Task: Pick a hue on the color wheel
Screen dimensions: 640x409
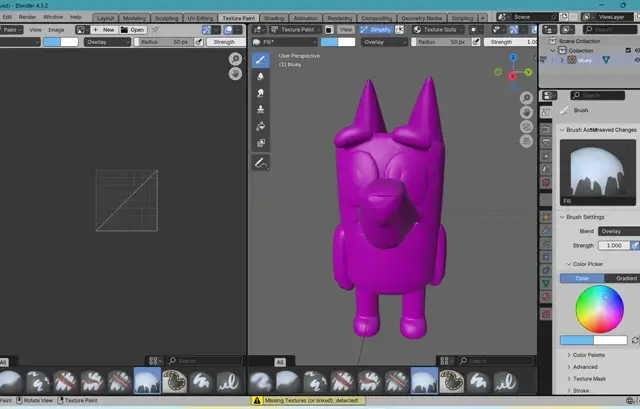Action: click(x=600, y=309)
